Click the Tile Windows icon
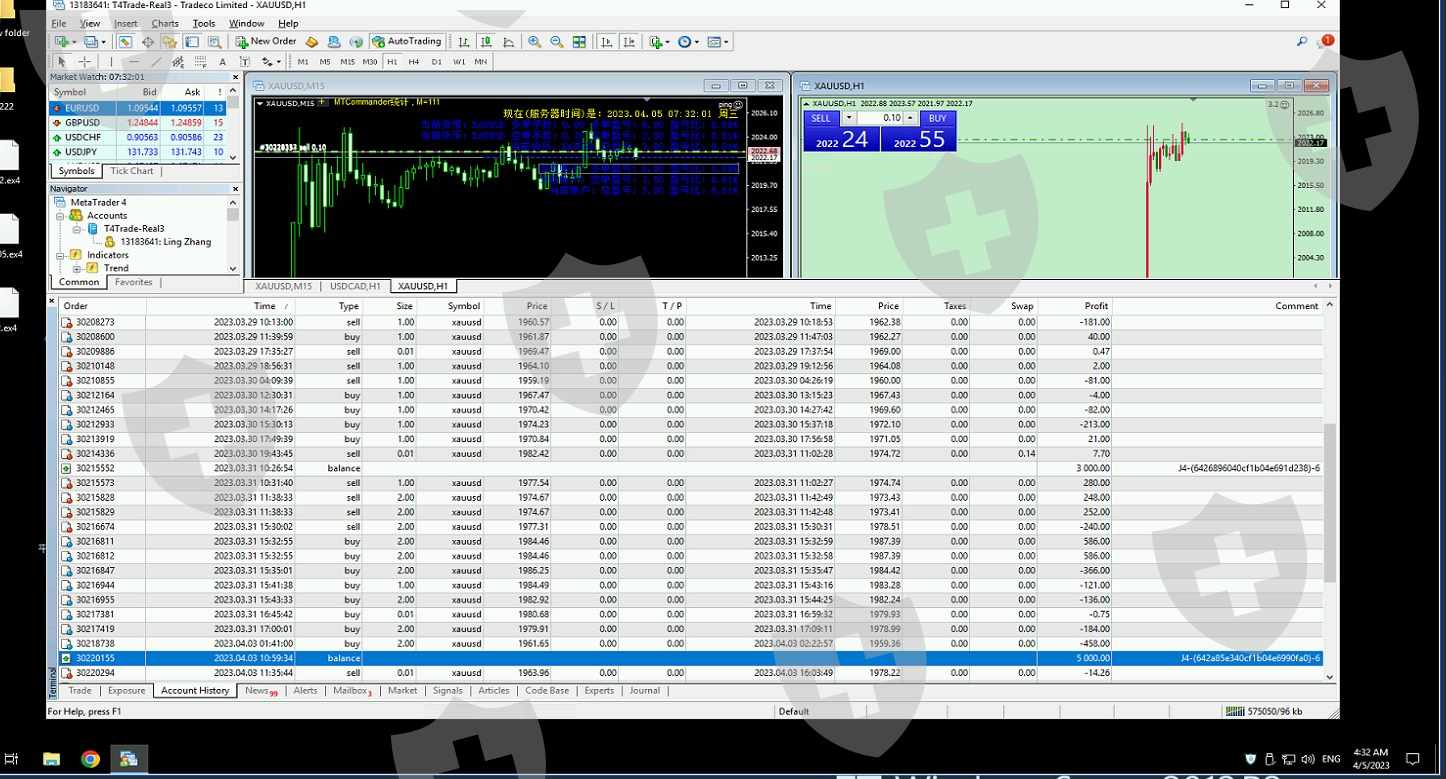This screenshot has height=779, width=1446. click(579, 42)
